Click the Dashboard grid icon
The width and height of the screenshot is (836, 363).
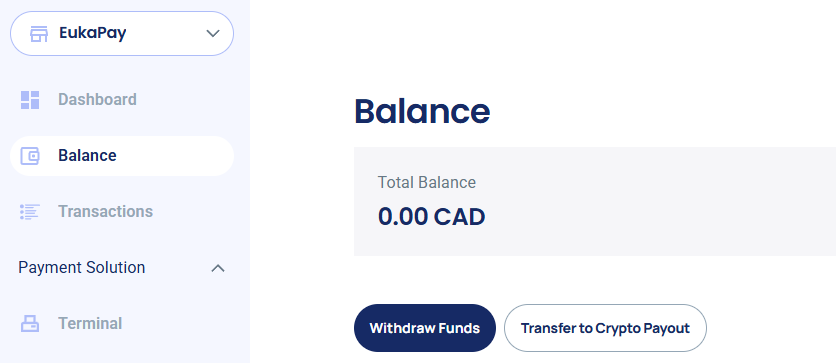(30, 100)
